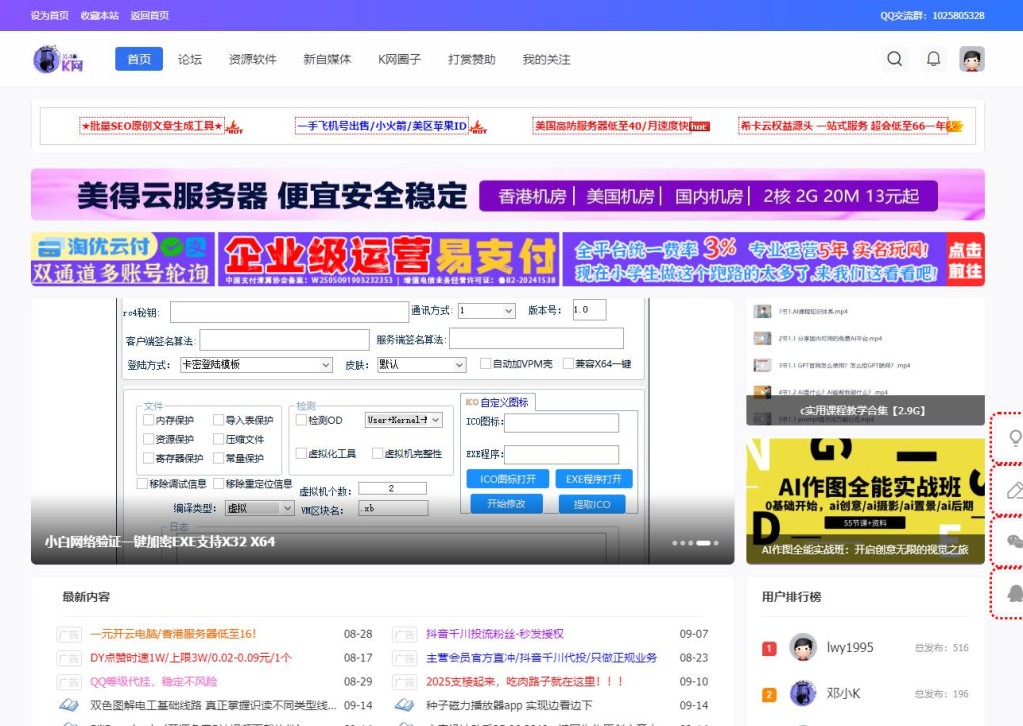Open post 主营会员官方直冲/抖音千川代投
1023x726 pixels.
pos(542,658)
